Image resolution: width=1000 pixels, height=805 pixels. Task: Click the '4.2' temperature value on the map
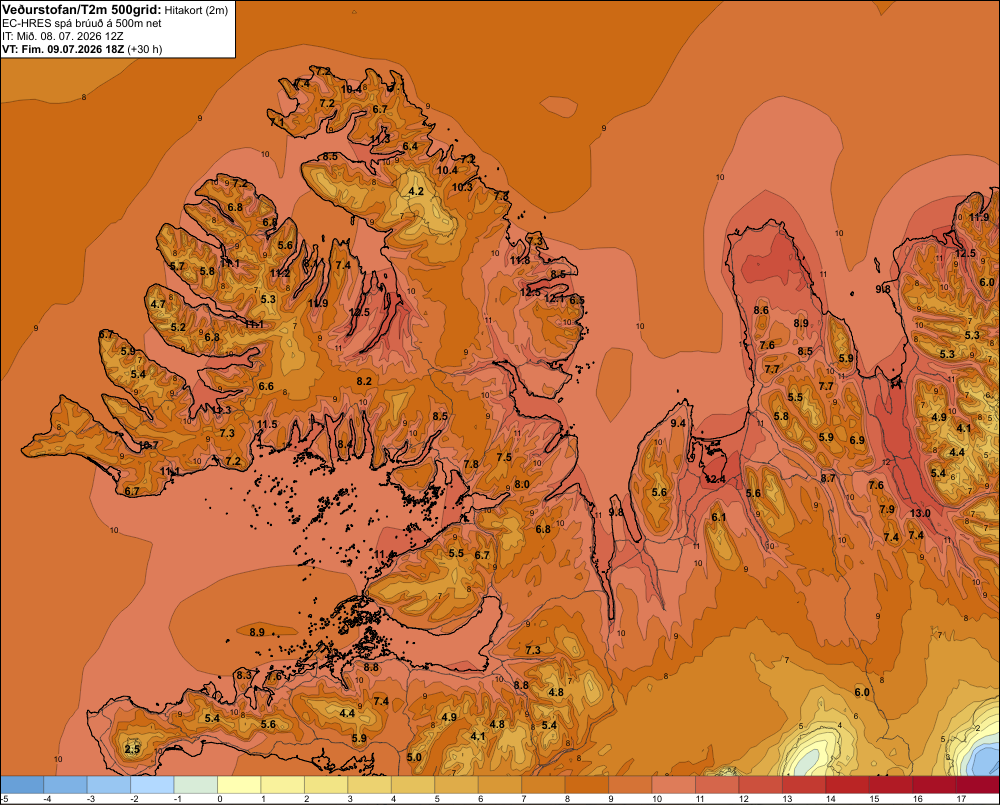(416, 191)
